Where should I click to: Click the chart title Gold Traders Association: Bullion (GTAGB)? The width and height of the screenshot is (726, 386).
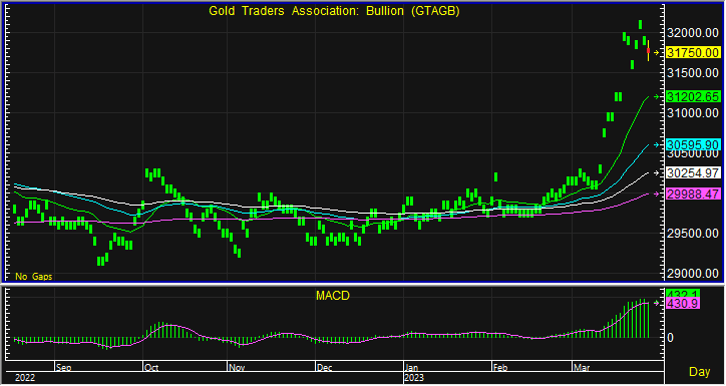[x=334, y=11]
